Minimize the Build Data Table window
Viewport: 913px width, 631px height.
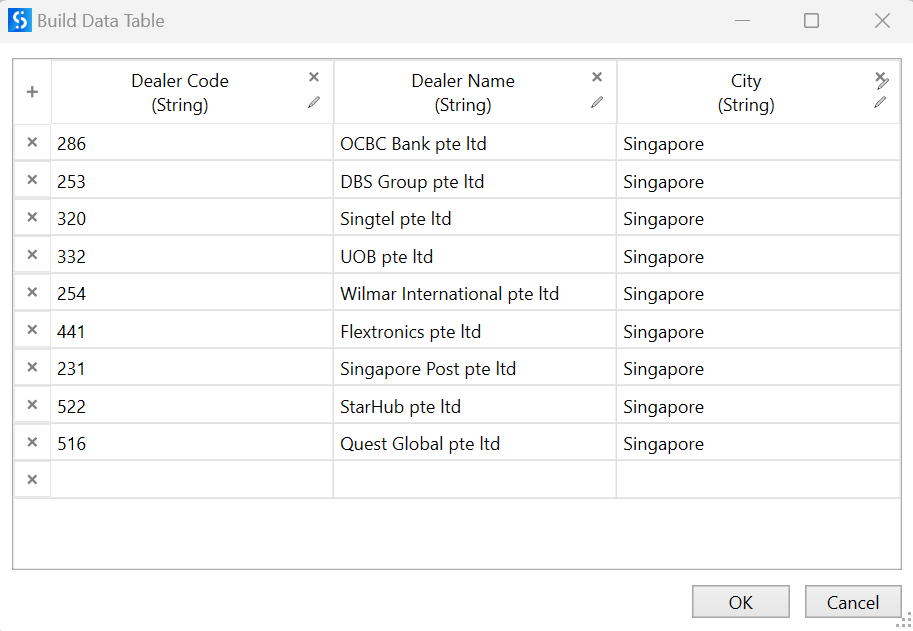742,20
